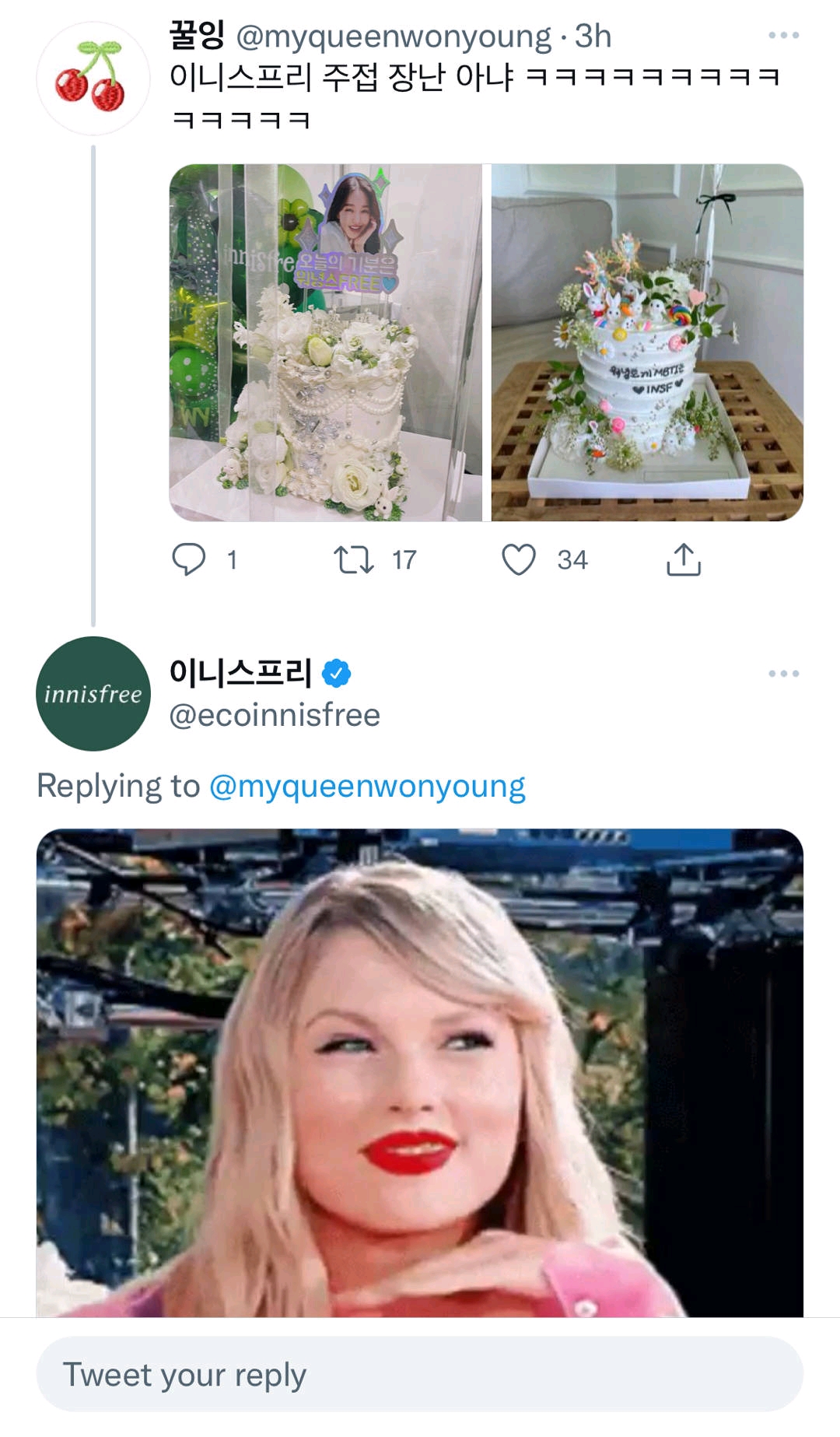840x1437 pixels.
Task: Open @ecoinnisfree profile handle
Action: tap(274, 713)
